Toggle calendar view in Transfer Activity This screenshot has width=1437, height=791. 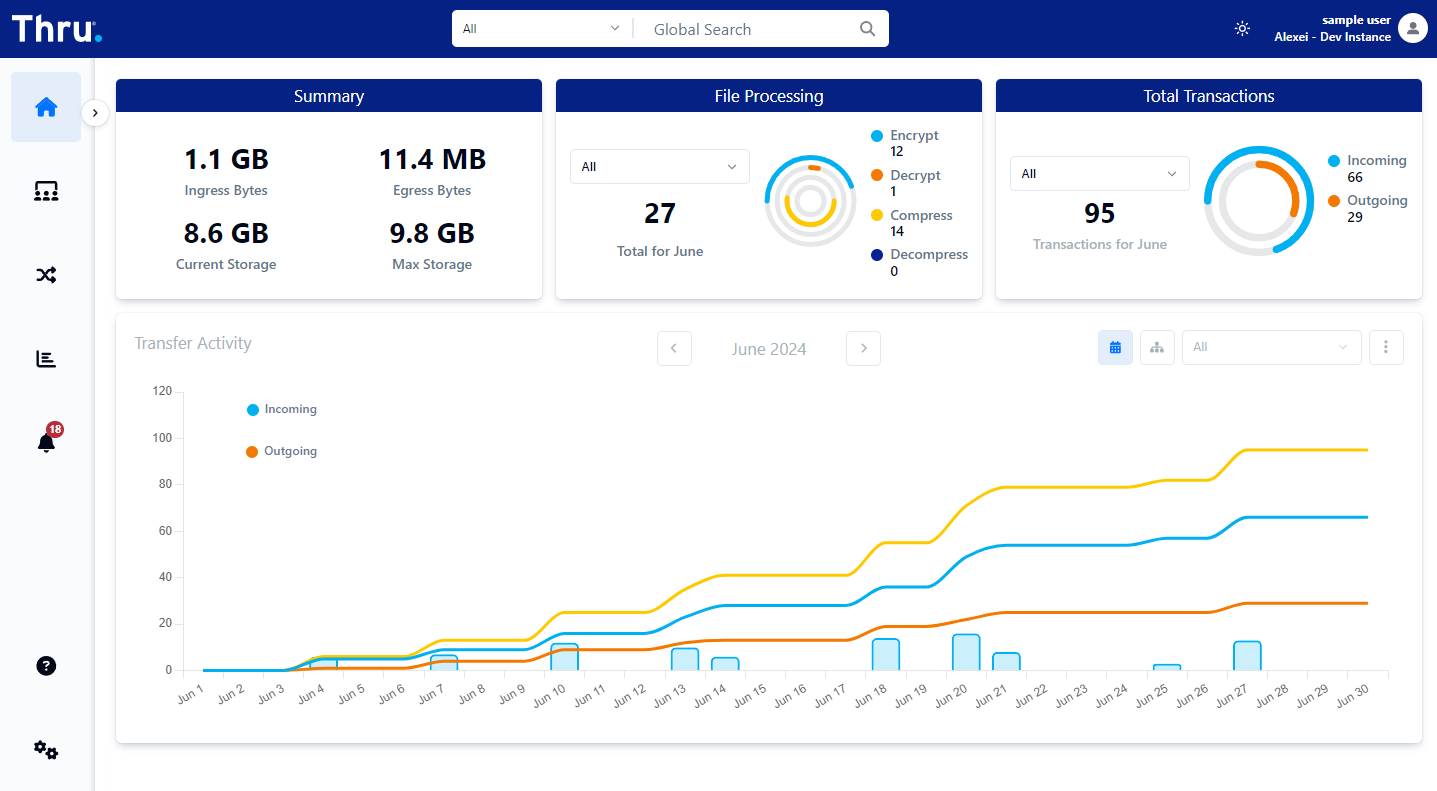1115,347
